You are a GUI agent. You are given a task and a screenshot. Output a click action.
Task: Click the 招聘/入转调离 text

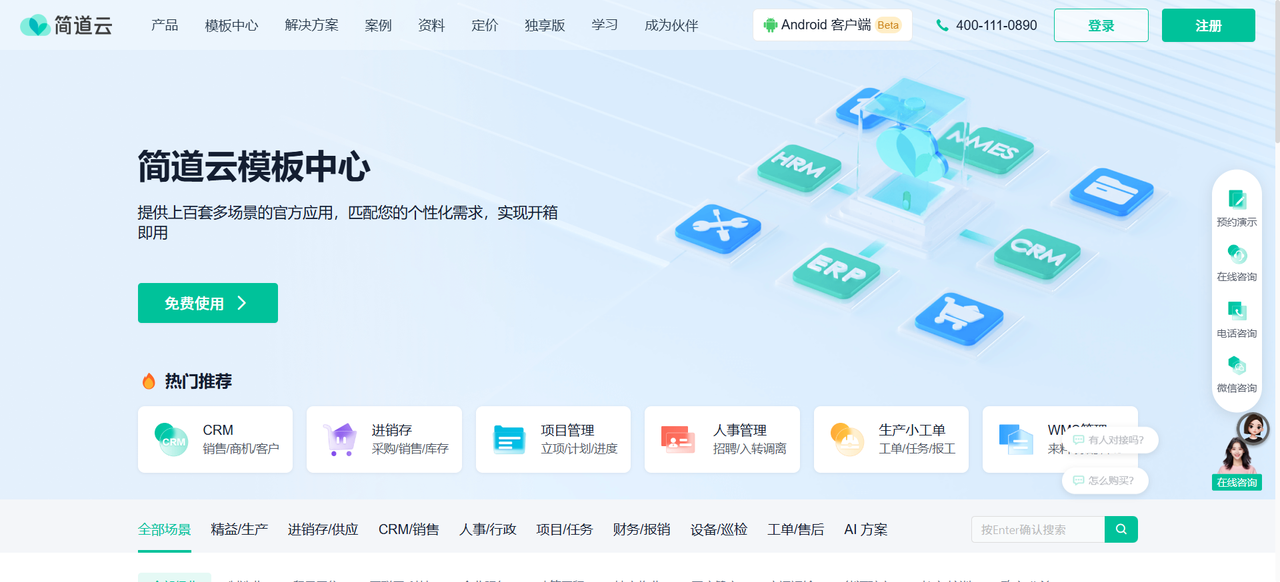click(750, 449)
